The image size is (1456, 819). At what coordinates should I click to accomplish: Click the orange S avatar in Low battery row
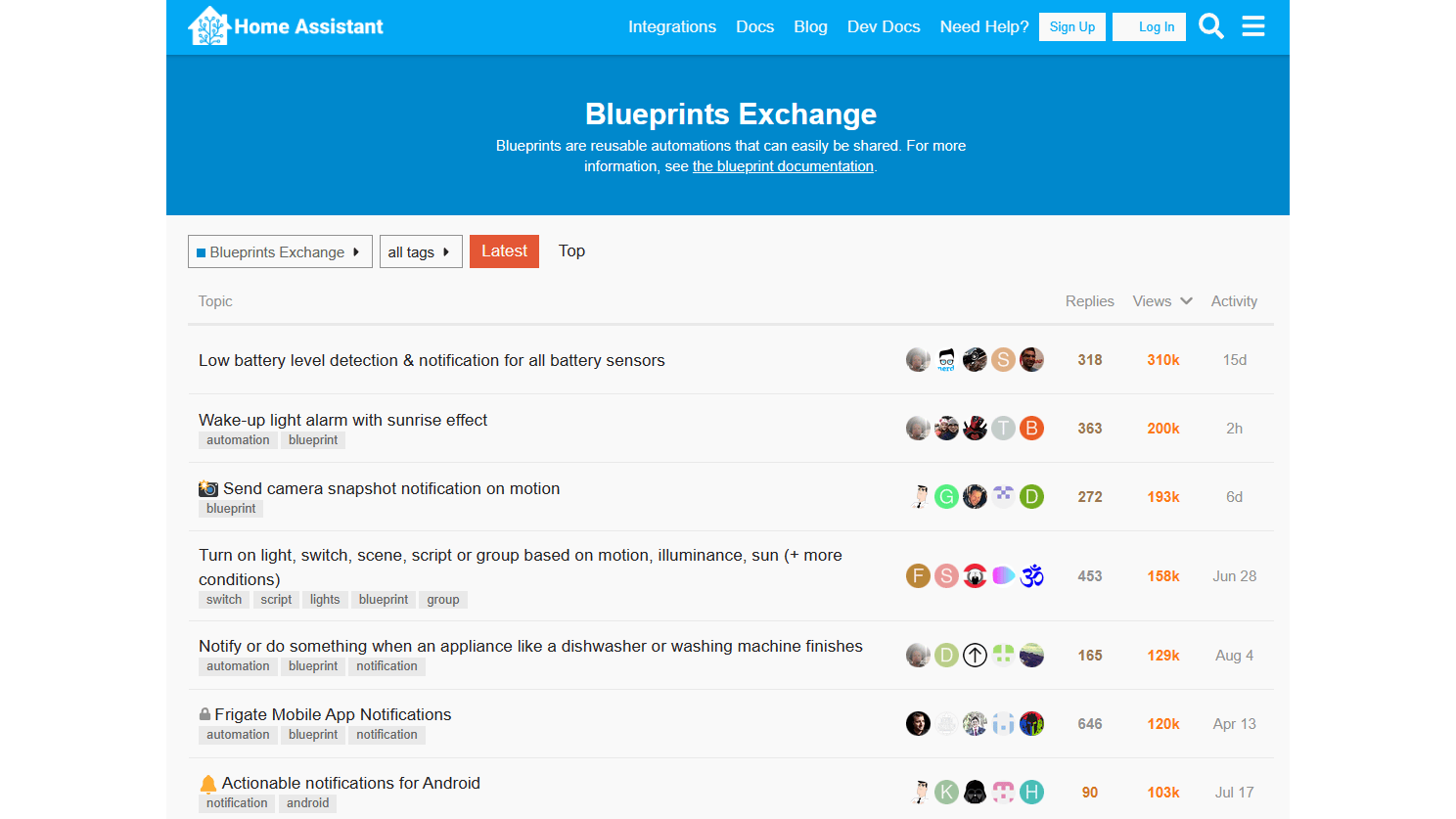pyautogui.click(x=1003, y=360)
